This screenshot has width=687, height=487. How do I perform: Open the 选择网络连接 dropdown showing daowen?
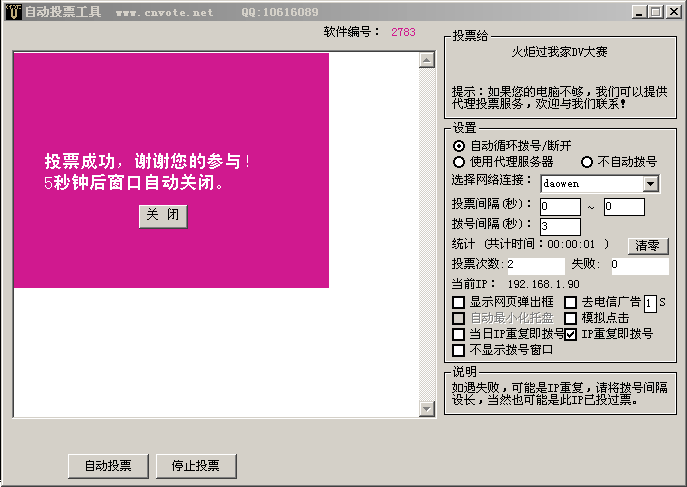point(650,184)
